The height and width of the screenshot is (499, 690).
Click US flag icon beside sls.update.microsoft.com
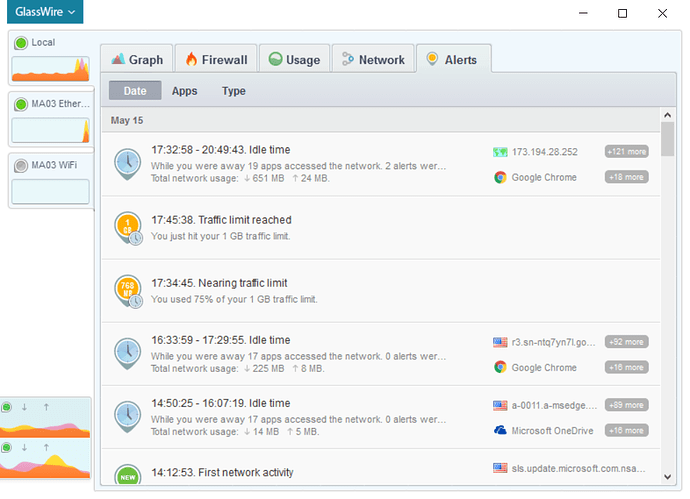[x=500, y=467]
